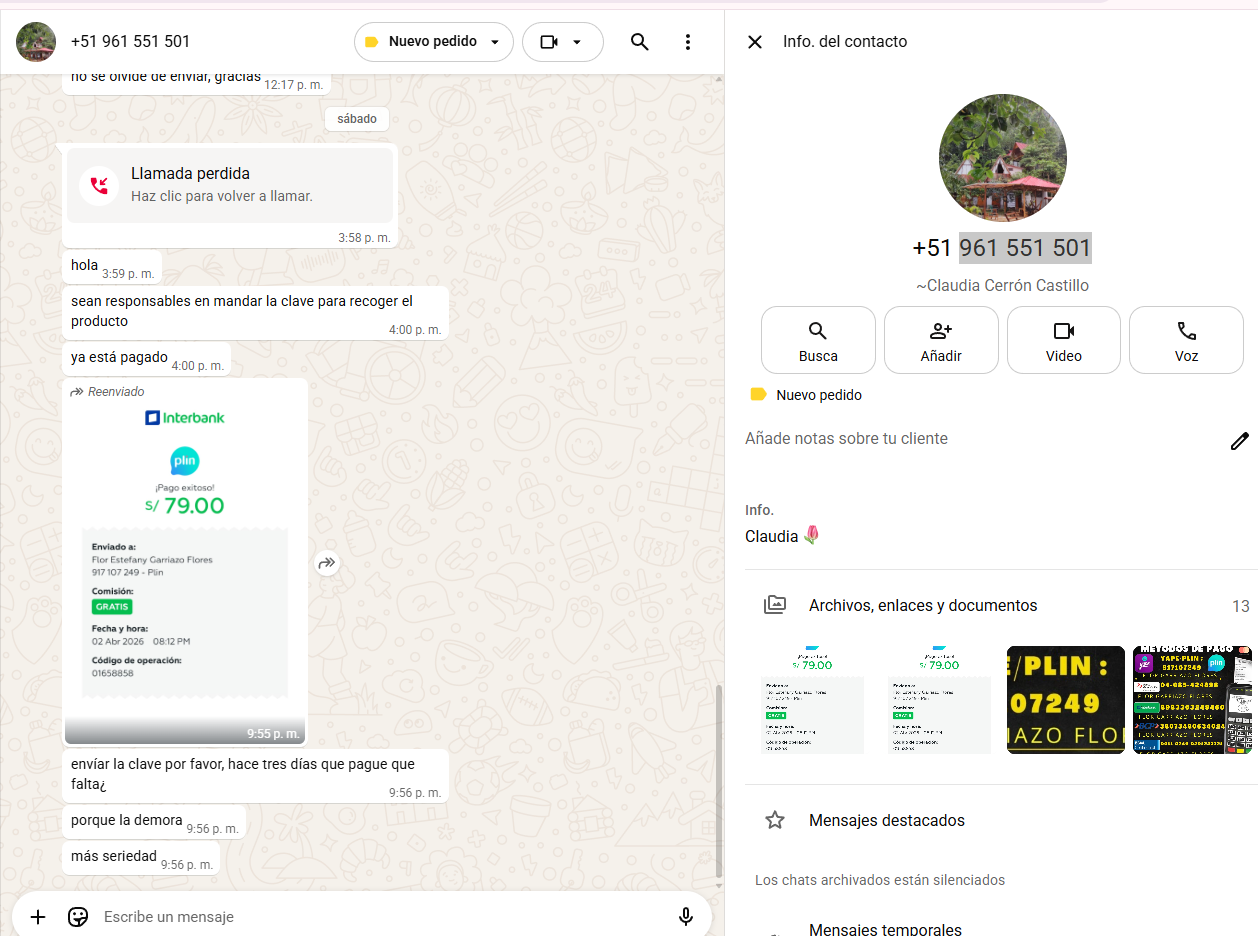The width and height of the screenshot is (1258, 936).
Task: Click the microphone voice message icon
Action: tap(686, 916)
